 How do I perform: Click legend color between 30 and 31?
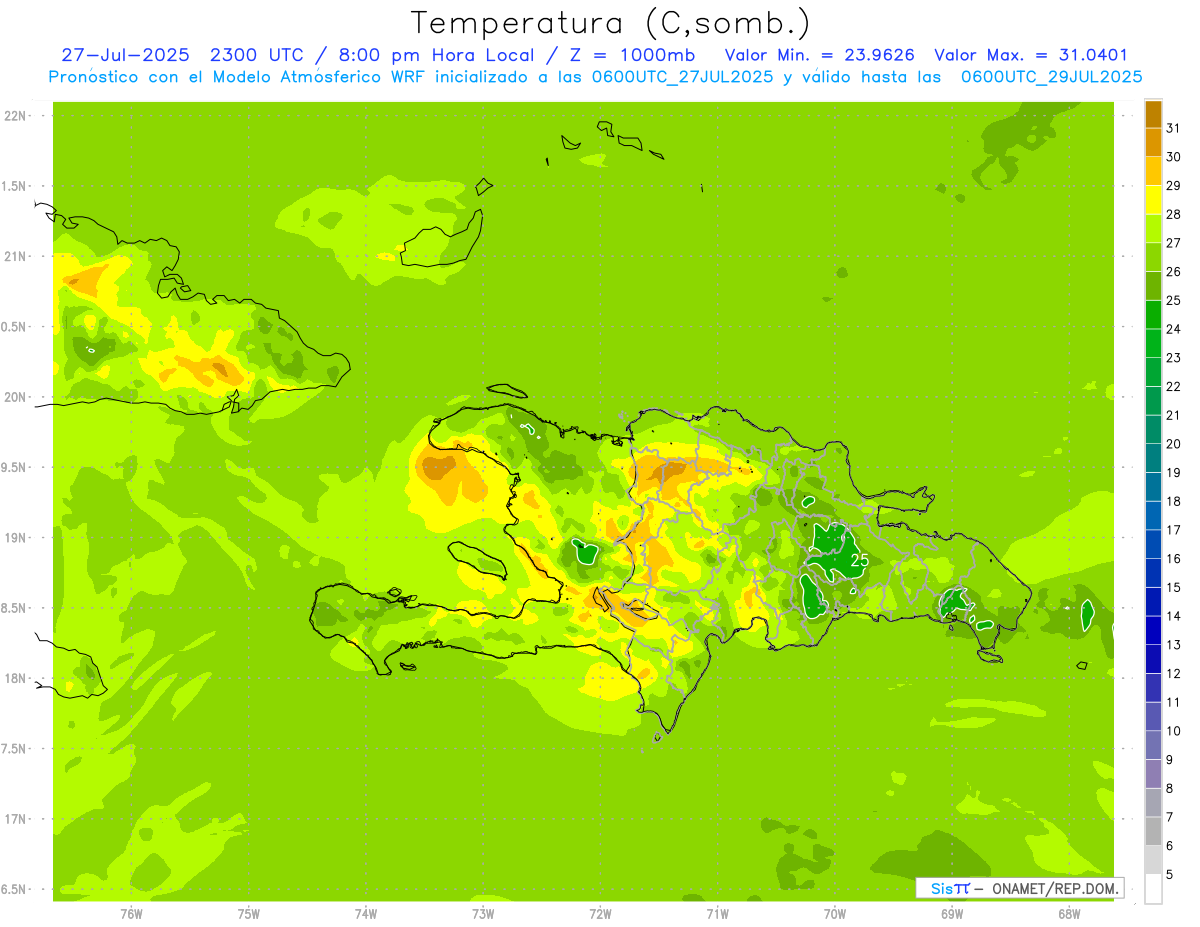[1153, 142]
